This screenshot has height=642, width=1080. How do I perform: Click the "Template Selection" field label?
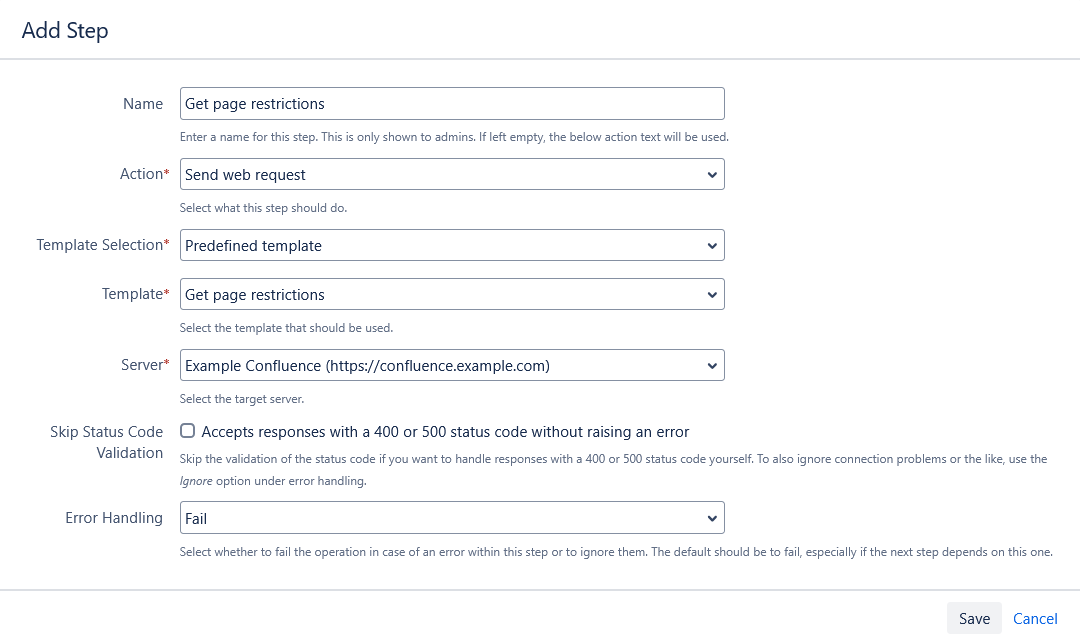(x=99, y=245)
